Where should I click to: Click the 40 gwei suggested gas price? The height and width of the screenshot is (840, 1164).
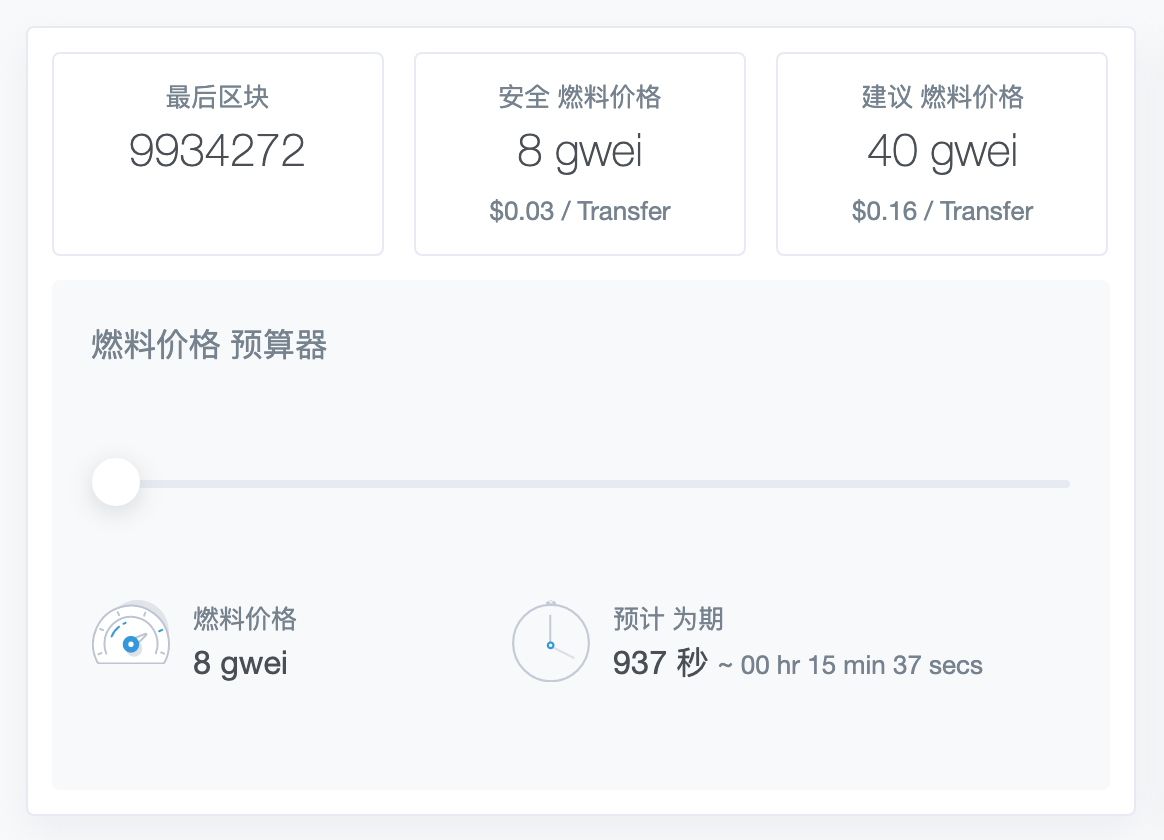pyautogui.click(x=941, y=151)
